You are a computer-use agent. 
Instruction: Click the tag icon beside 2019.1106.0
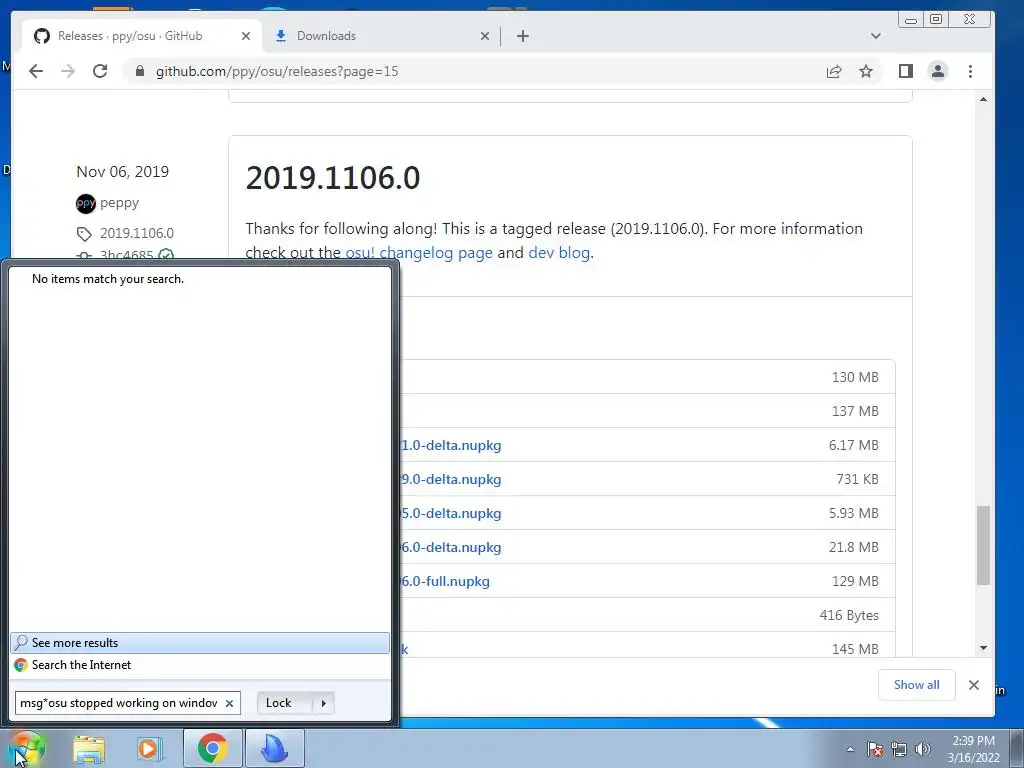(84, 234)
